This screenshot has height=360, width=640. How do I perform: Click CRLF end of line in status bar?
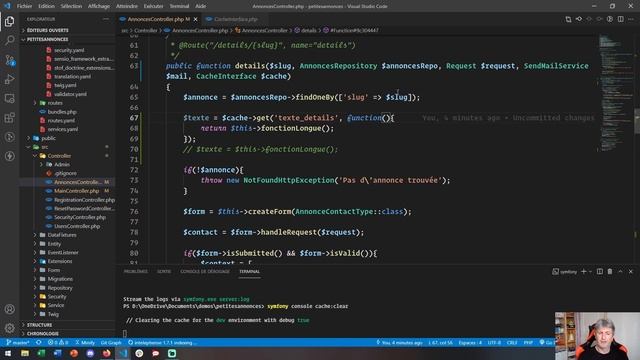coord(512,342)
